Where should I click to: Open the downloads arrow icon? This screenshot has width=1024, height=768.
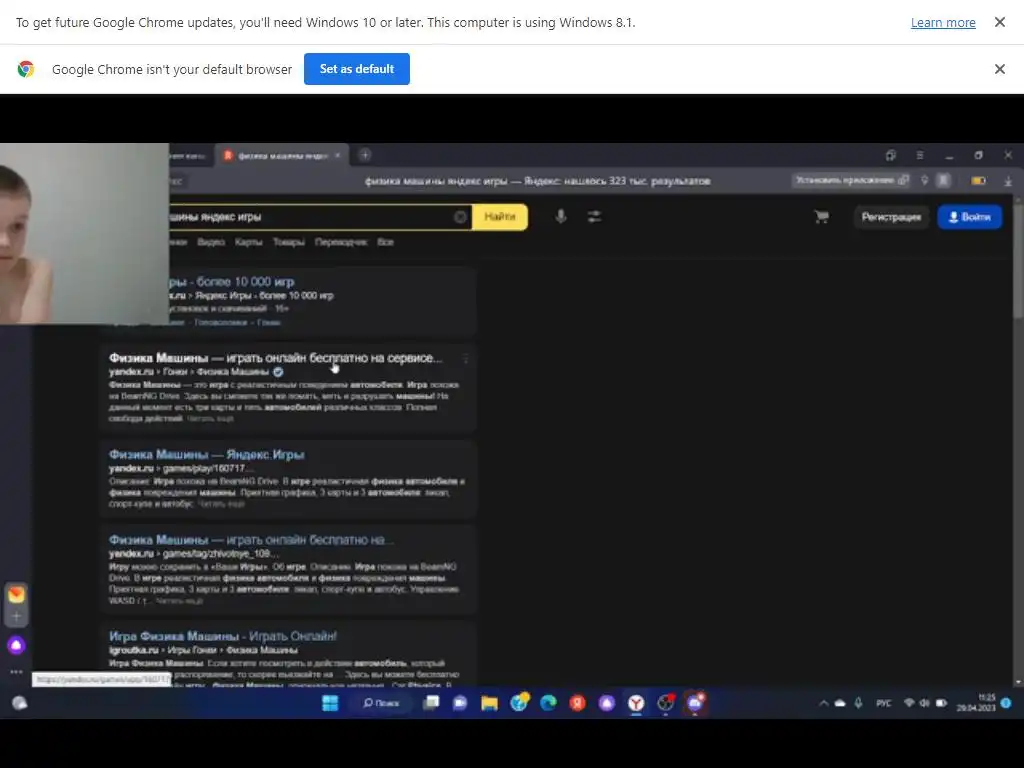1008,181
